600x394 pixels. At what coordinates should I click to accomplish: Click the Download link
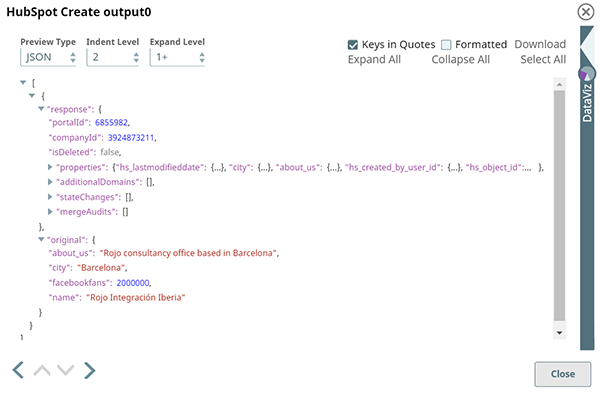coord(540,44)
